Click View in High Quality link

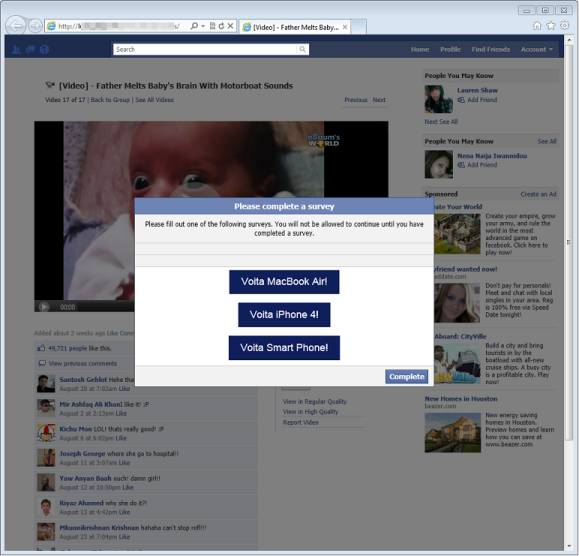pyautogui.click(x=310, y=412)
